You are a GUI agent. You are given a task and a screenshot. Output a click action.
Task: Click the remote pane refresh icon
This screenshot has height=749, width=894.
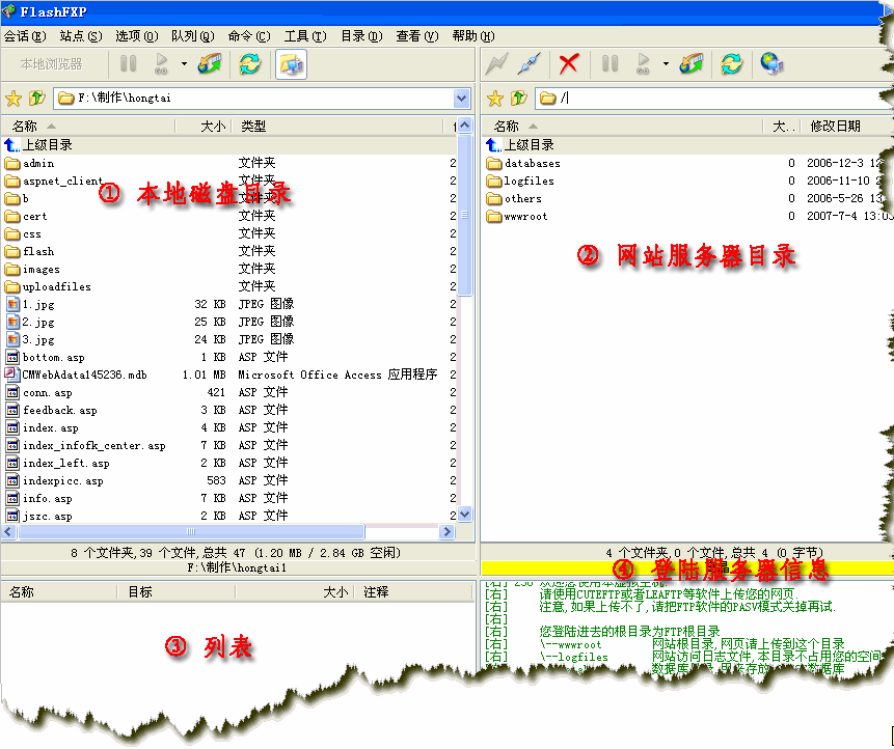[x=732, y=65]
